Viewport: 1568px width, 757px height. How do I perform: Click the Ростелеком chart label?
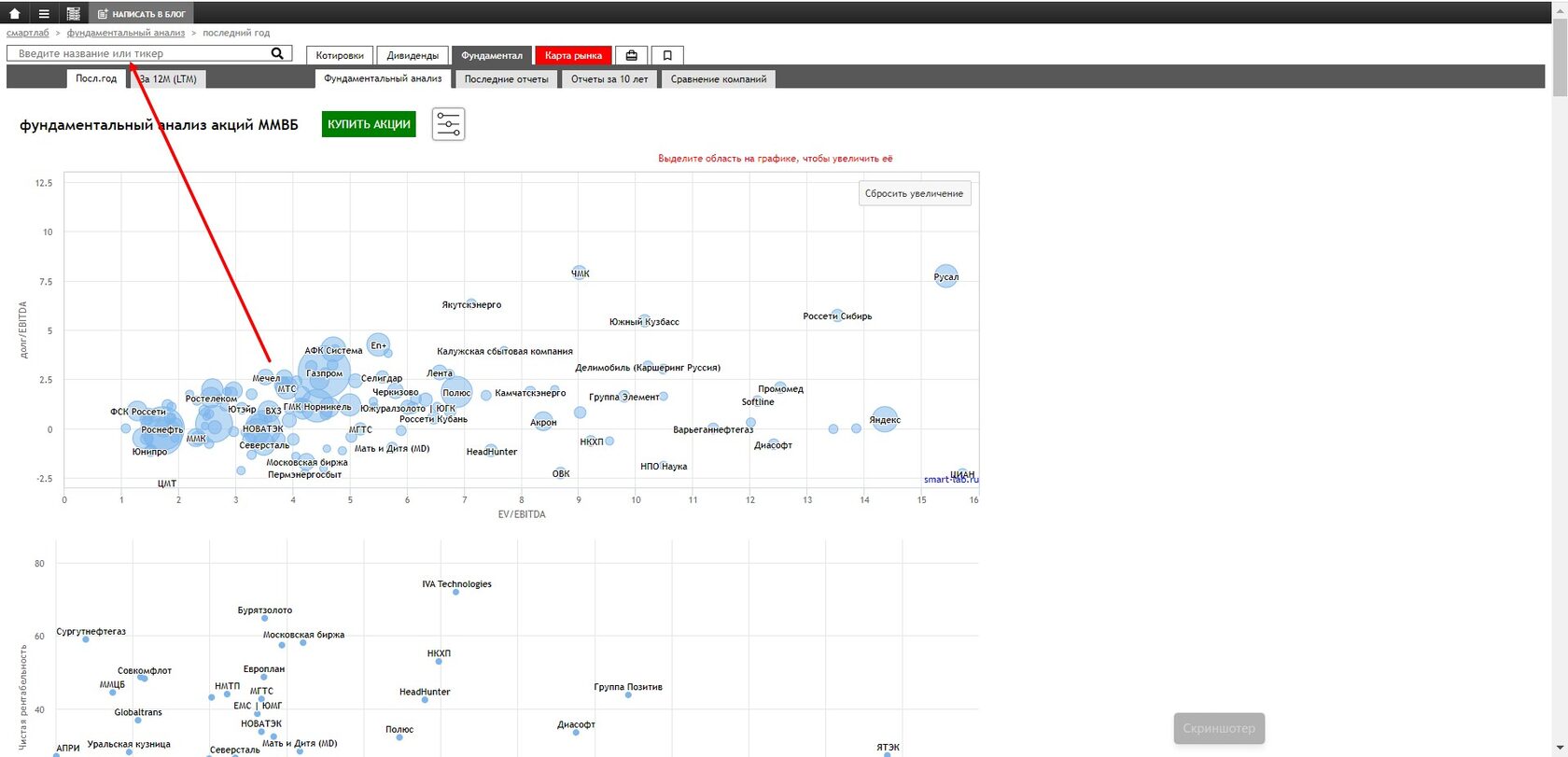211,399
